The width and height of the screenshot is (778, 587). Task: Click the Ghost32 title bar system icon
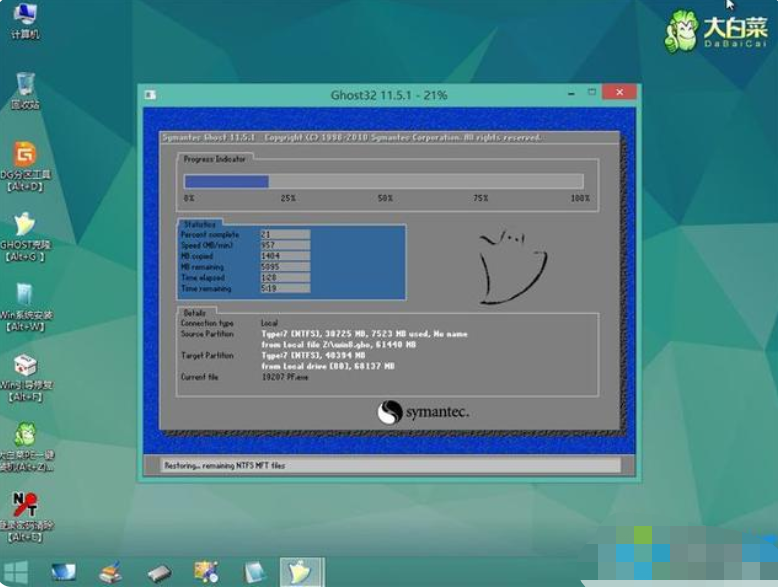pyautogui.click(x=150, y=95)
